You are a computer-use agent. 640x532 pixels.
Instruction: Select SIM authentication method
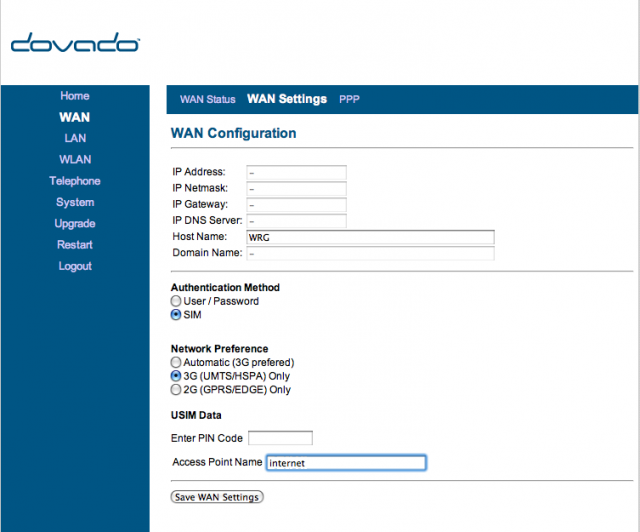176,315
